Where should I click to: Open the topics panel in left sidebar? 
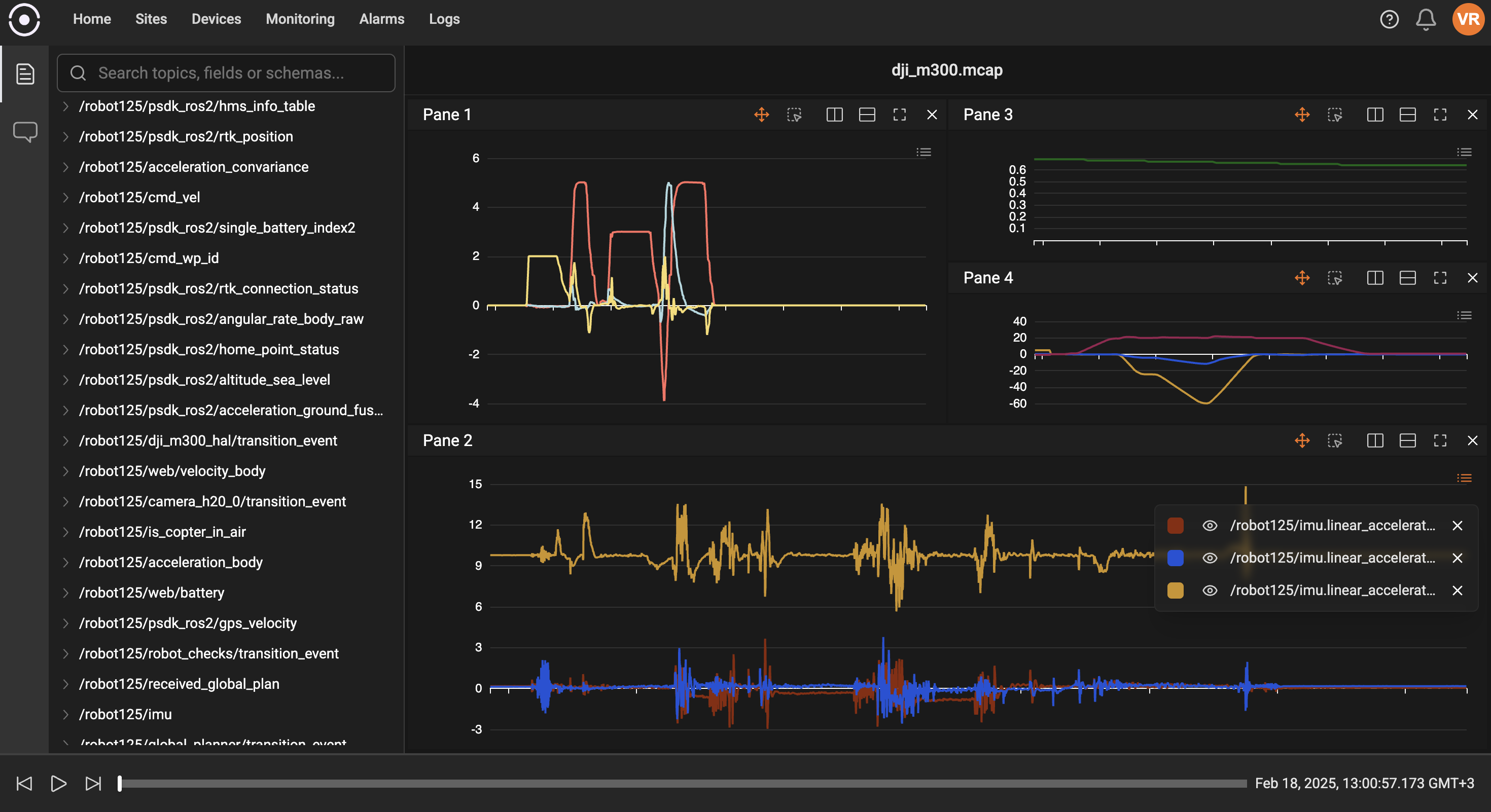pos(25,73)
